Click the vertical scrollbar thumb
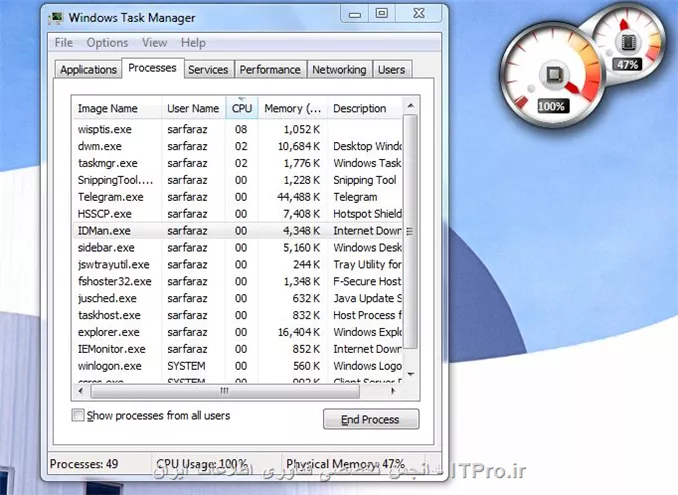 410,231
